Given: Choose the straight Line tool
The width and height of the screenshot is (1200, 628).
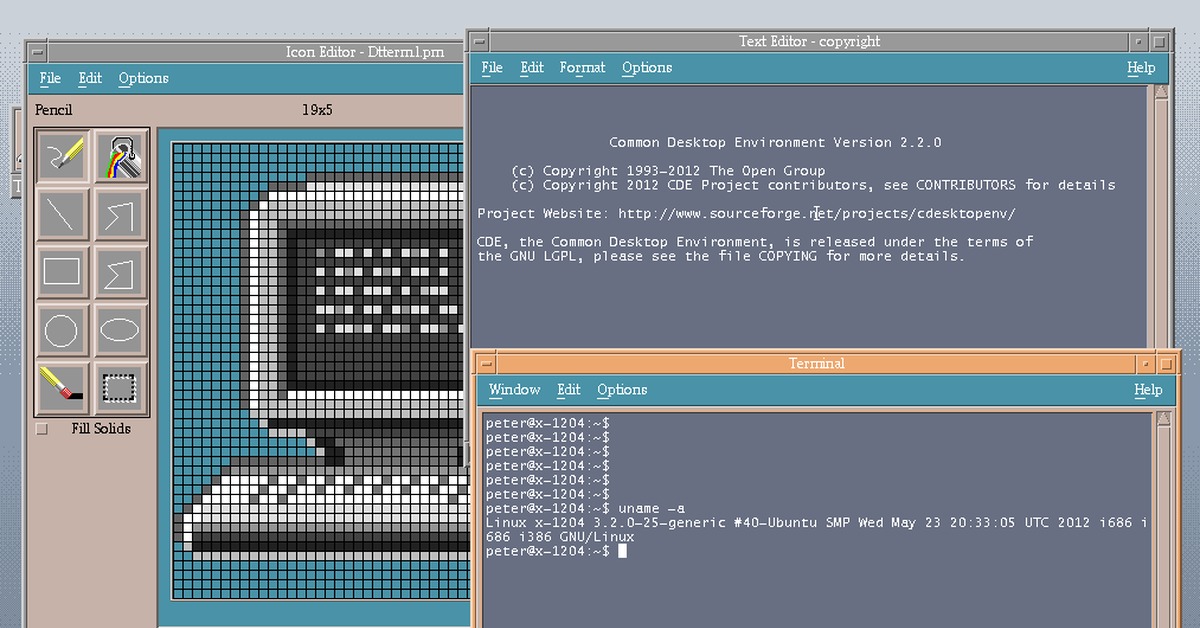Looking at the screenshot, I should [62, 213].
